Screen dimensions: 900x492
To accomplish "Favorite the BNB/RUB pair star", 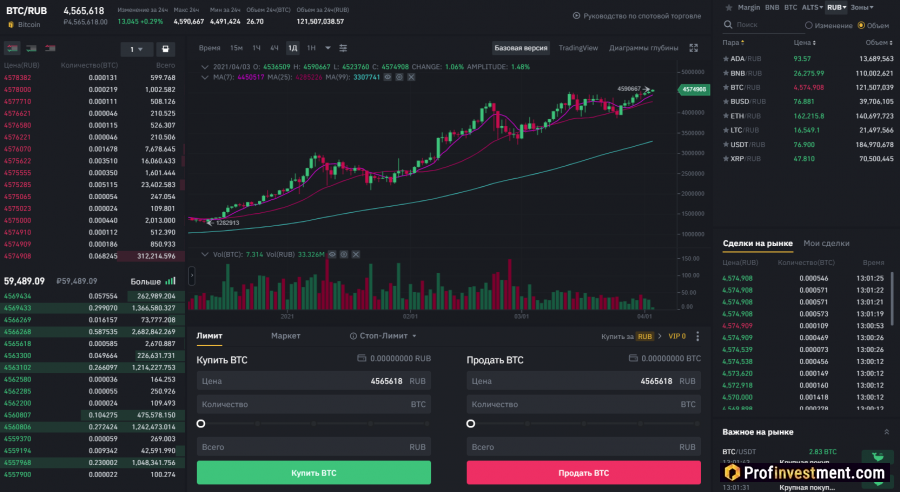I will (x=726, y=73).
